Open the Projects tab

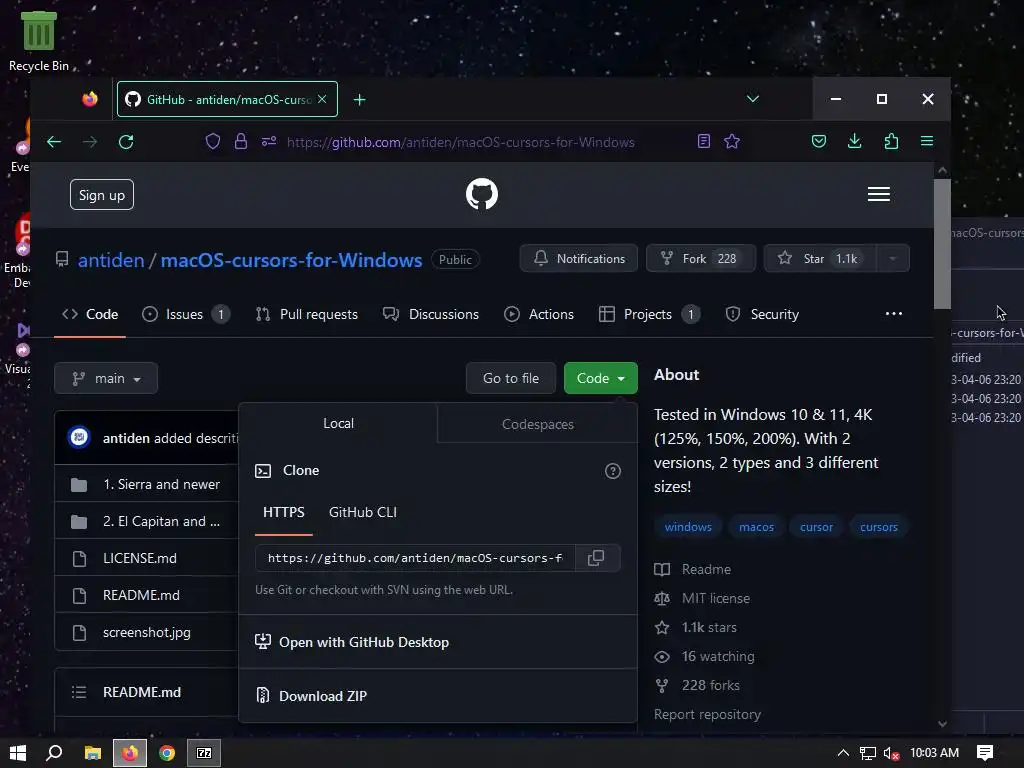click(649, 314)
